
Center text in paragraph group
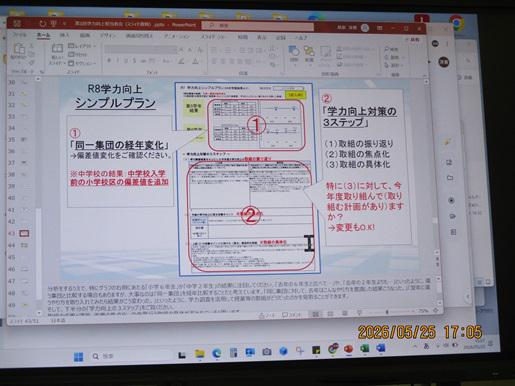point(223,61)
